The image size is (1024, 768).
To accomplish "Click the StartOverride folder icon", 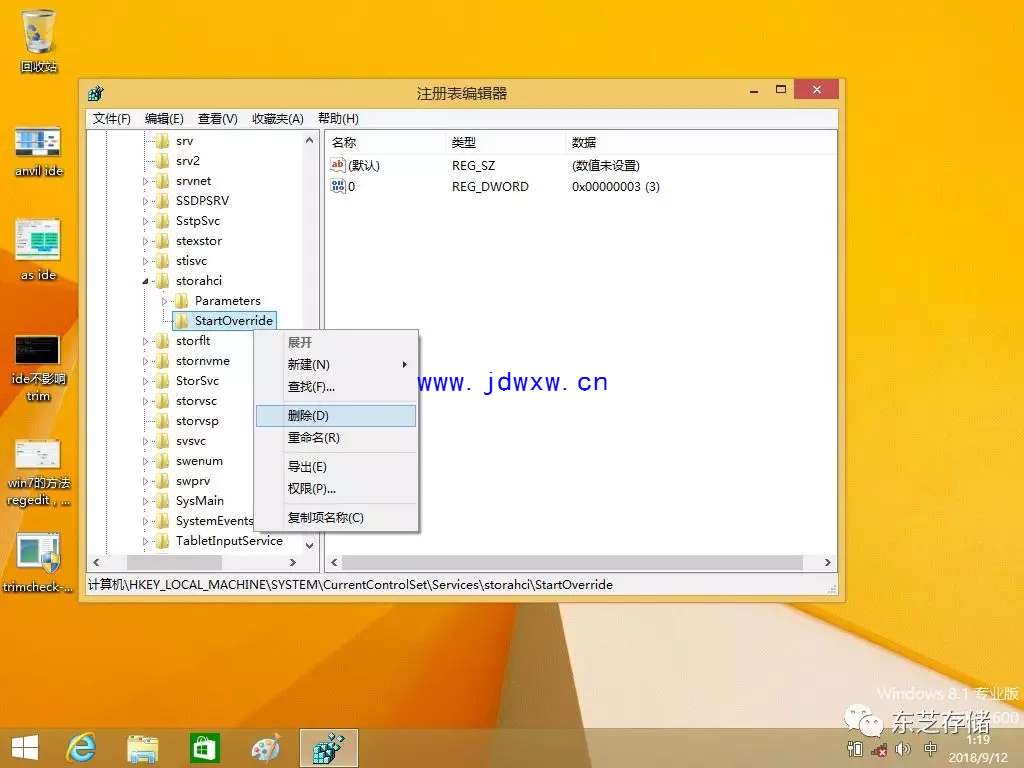I will pos(182,320).
